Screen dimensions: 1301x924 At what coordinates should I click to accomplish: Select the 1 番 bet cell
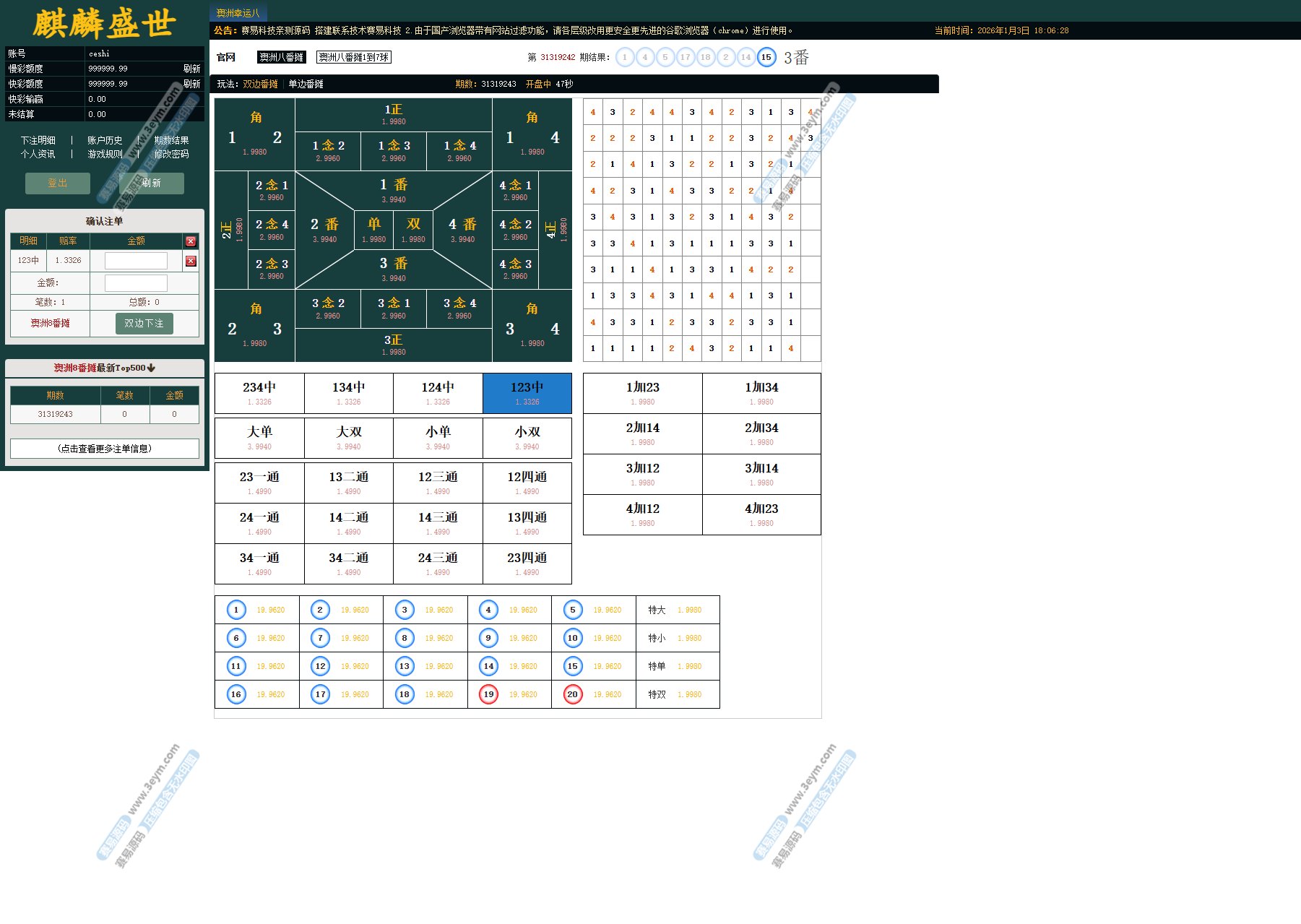[x=394, y=190]
